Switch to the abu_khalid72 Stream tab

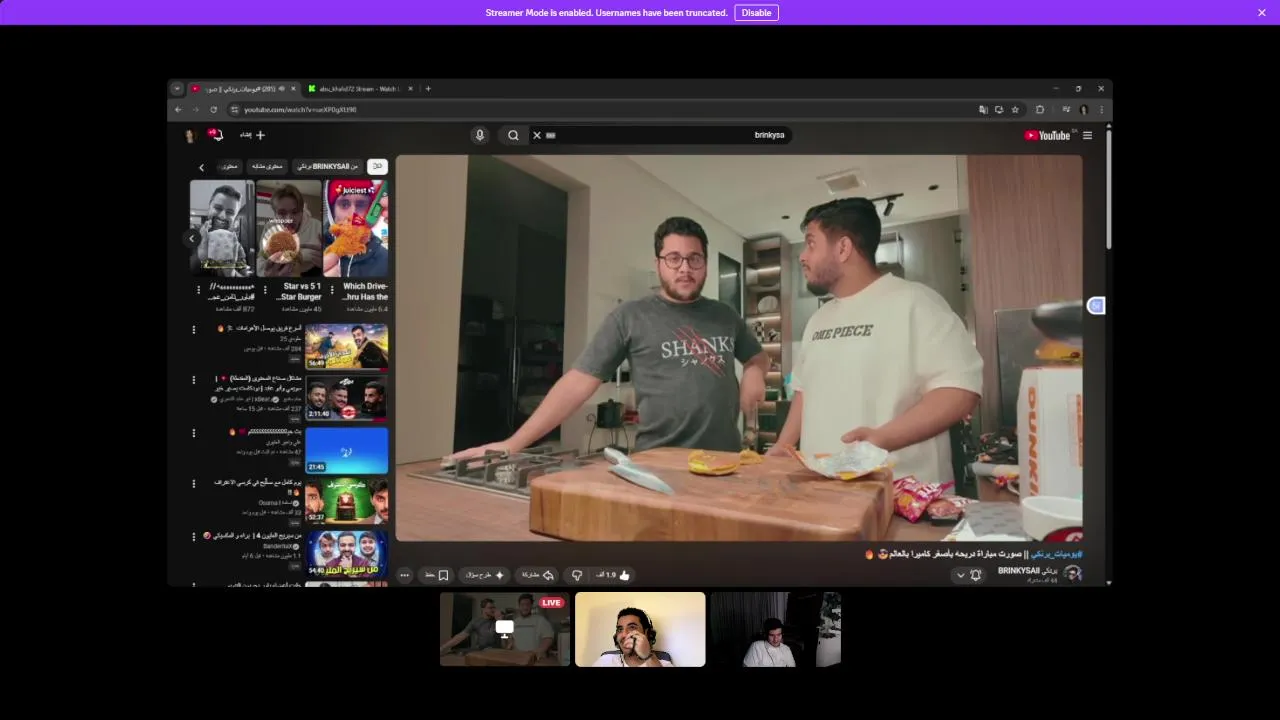tap(358, 89)
